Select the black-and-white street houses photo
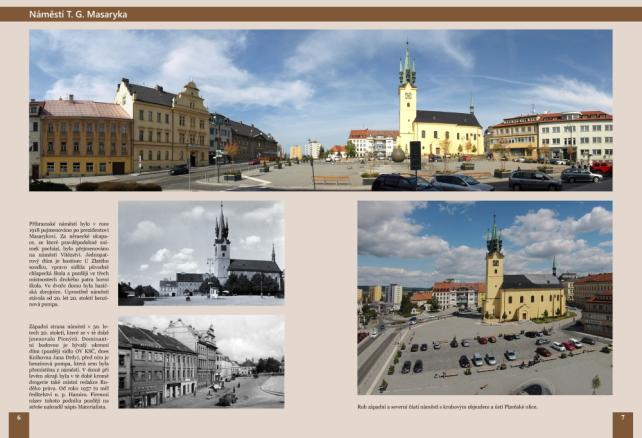This screenshot has width=642, height=438. tap(200, 361)
